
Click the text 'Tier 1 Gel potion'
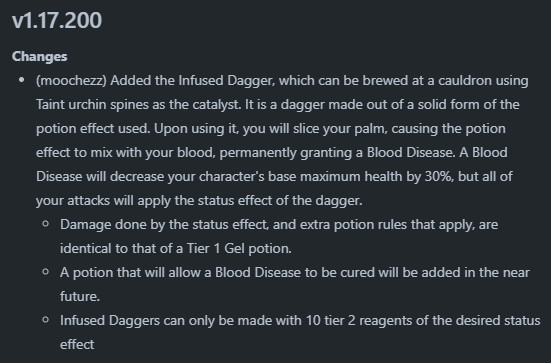(239, 248)
